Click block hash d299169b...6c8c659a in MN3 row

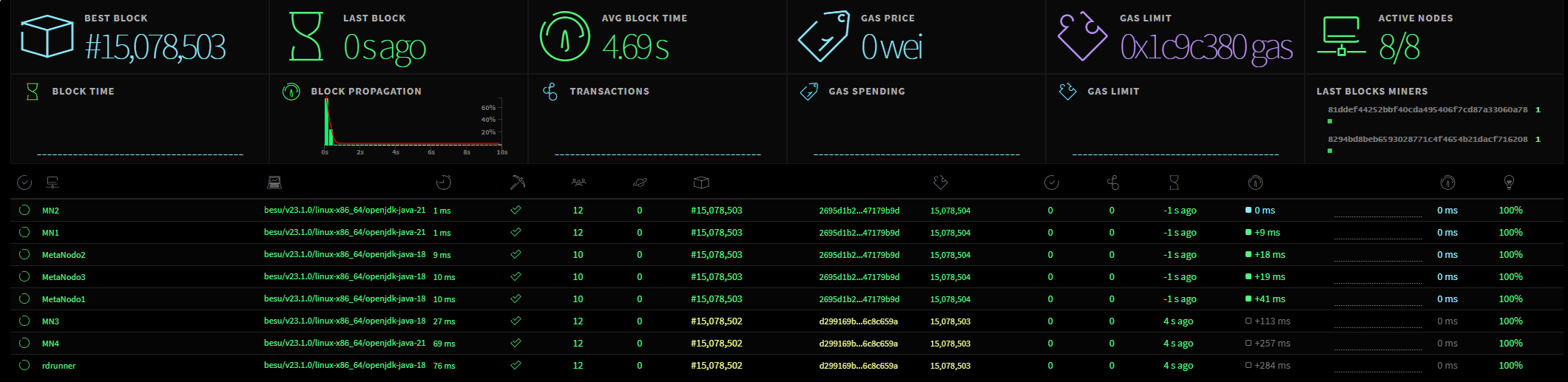tap(858, 321)
